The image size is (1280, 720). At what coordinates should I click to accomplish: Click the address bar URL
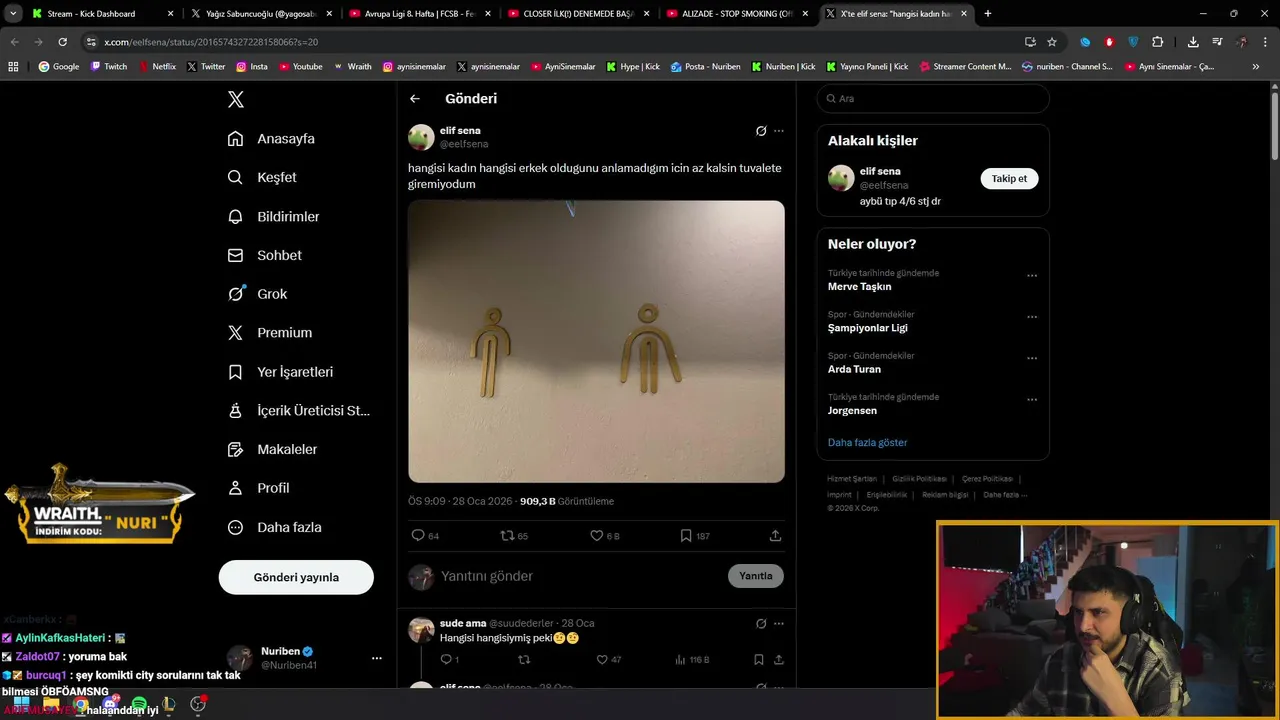point(211,42)
